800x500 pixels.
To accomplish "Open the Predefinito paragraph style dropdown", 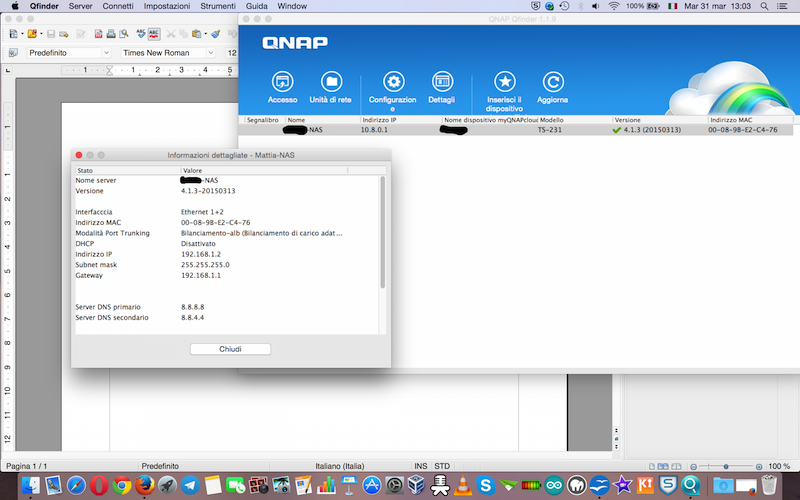I will point(105,52).
